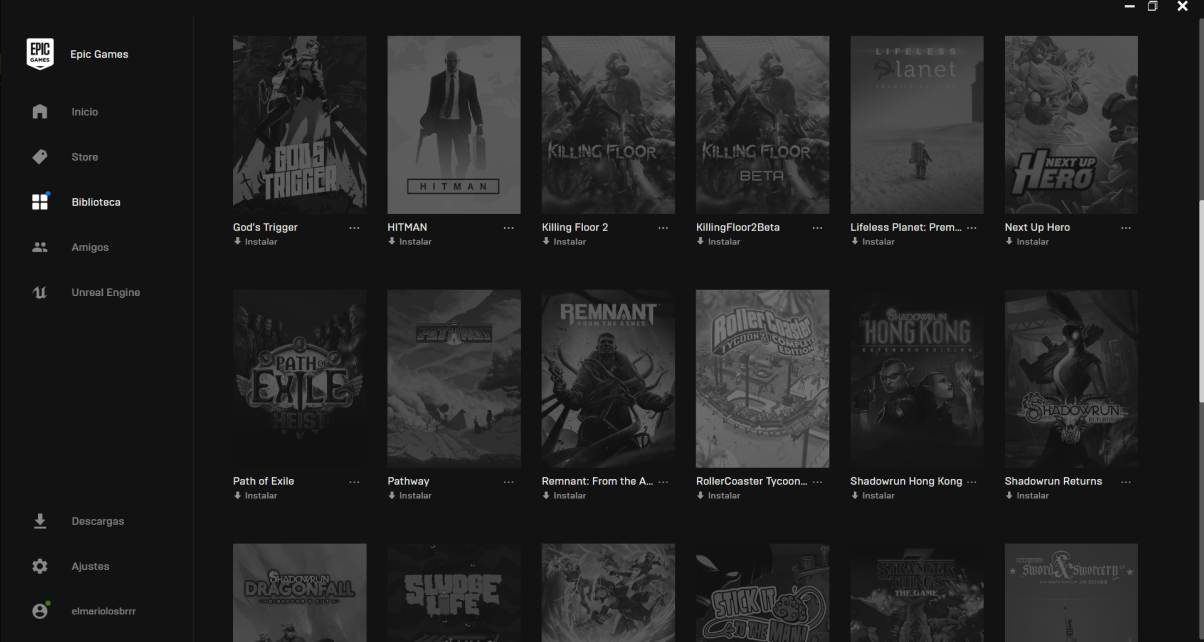Viewport: 1204px width, 642px height.
Task: Open three-dot menu for Pathway
Action: [509, 482]
